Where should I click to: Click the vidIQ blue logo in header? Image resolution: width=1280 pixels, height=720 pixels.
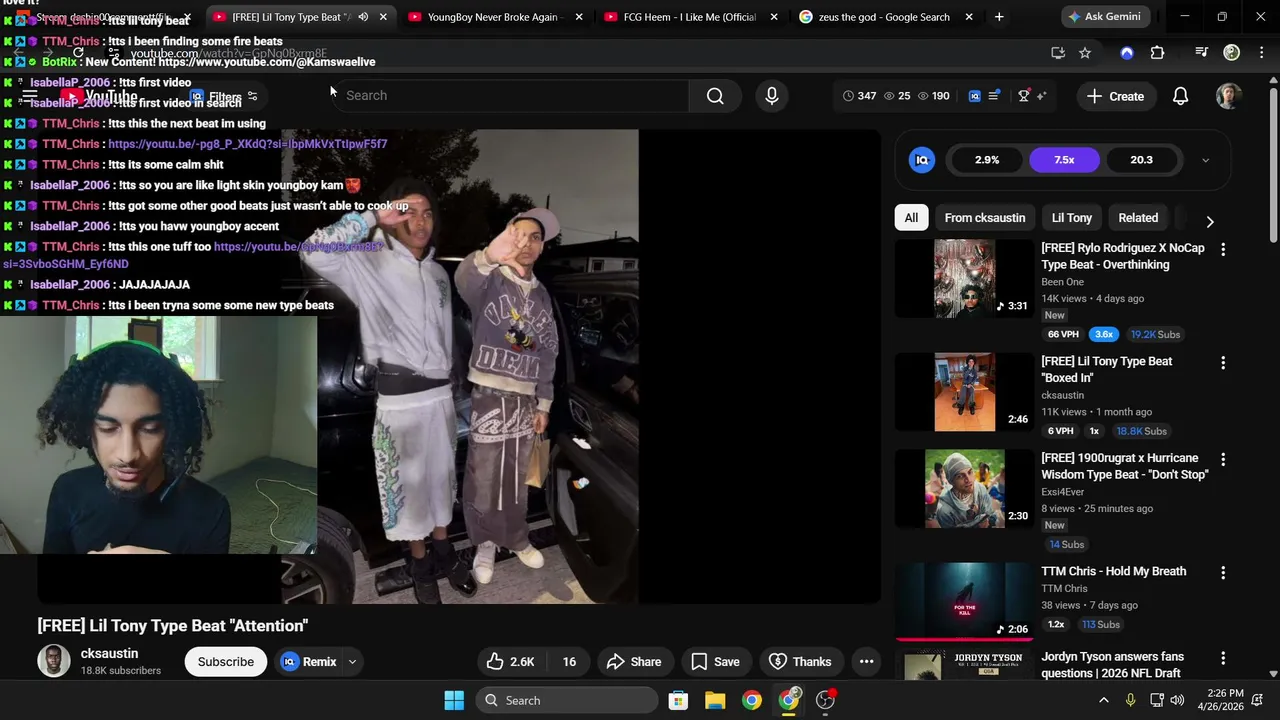[975, 96]
